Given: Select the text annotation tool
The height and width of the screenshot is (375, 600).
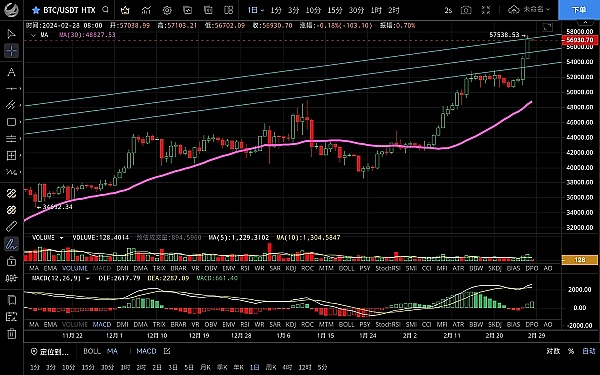Looking at the screenshot, I should pyautogui.click(x=11, y=72).
